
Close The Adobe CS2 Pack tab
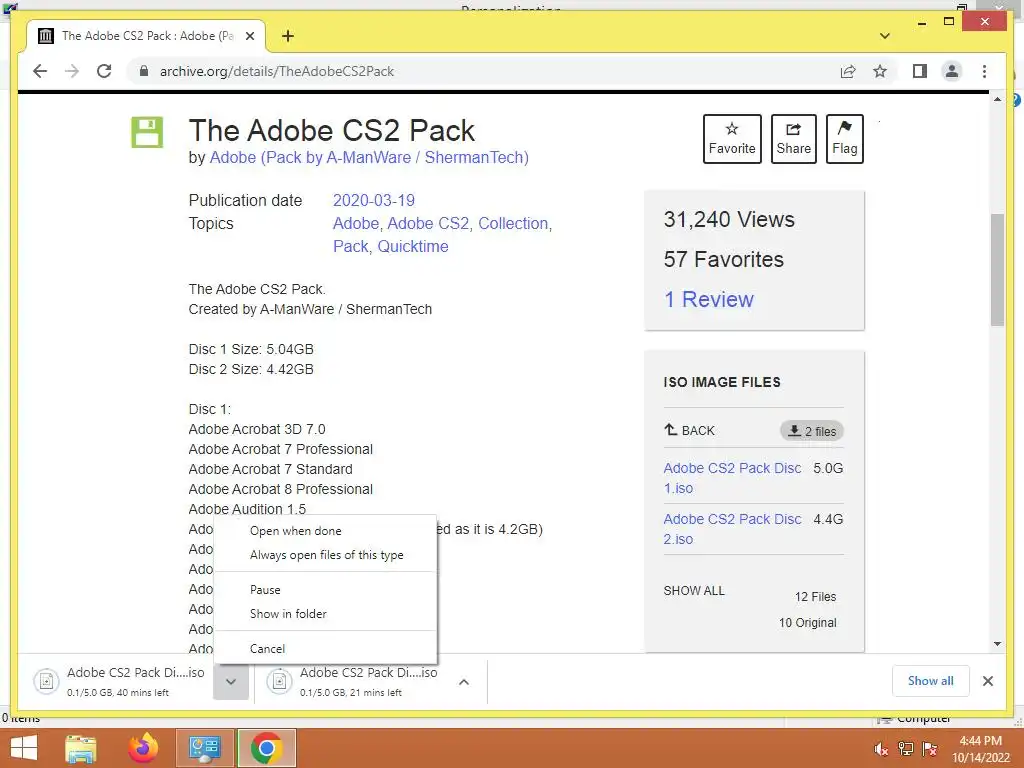tap(249, 36)
